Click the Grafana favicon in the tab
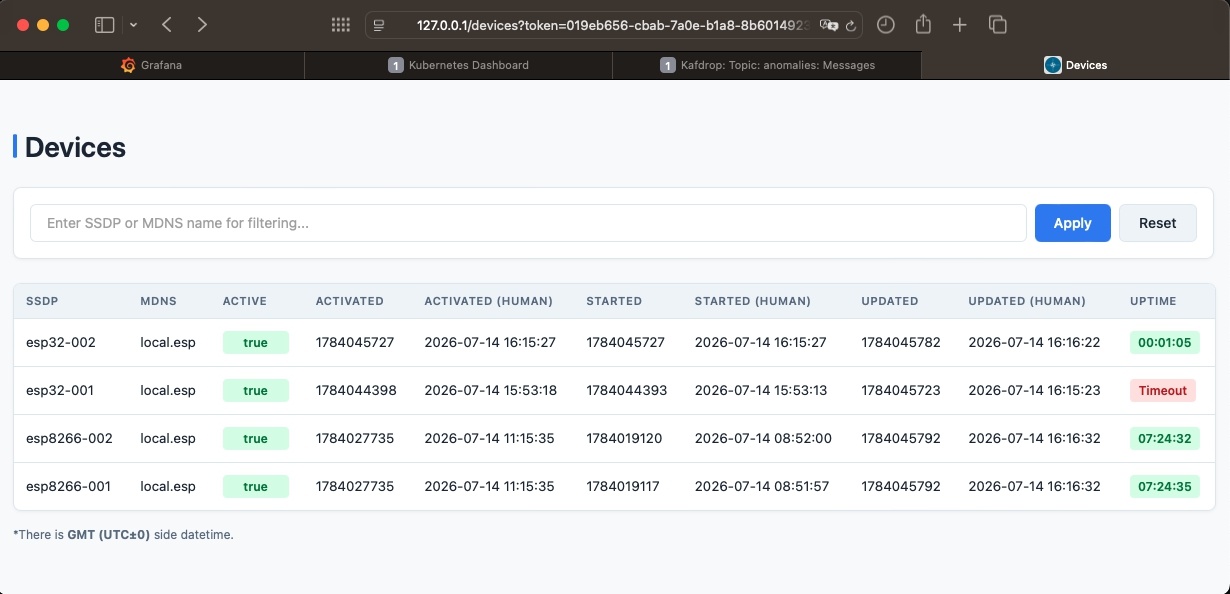 (x=128, y=65)
